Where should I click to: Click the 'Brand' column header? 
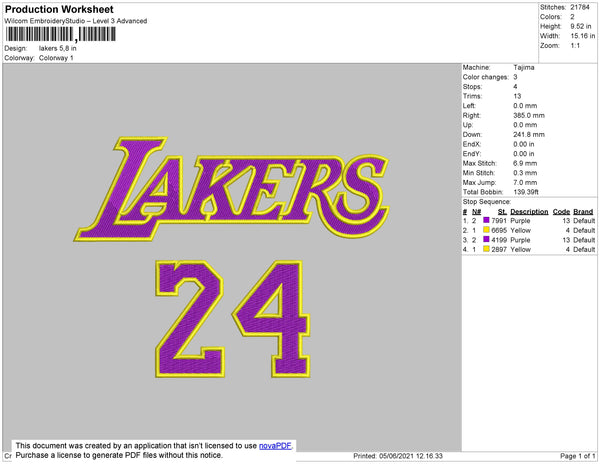click(583, 212)
